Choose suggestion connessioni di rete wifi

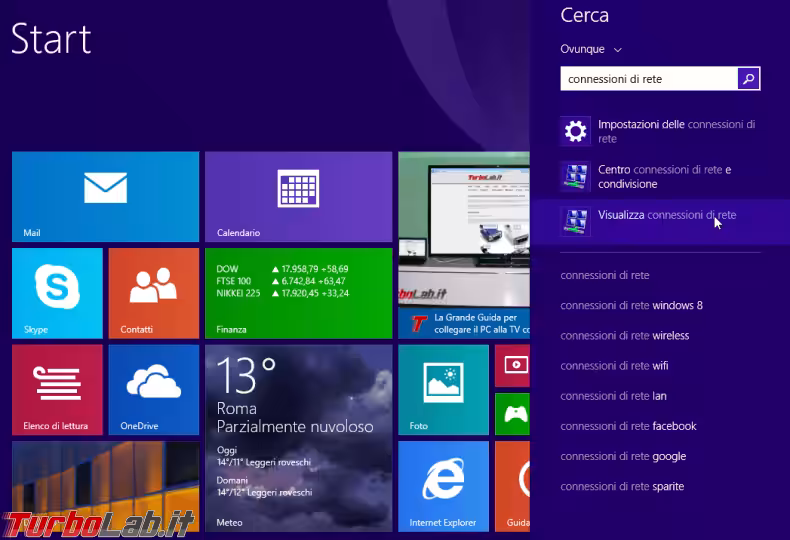click(614, 366)
